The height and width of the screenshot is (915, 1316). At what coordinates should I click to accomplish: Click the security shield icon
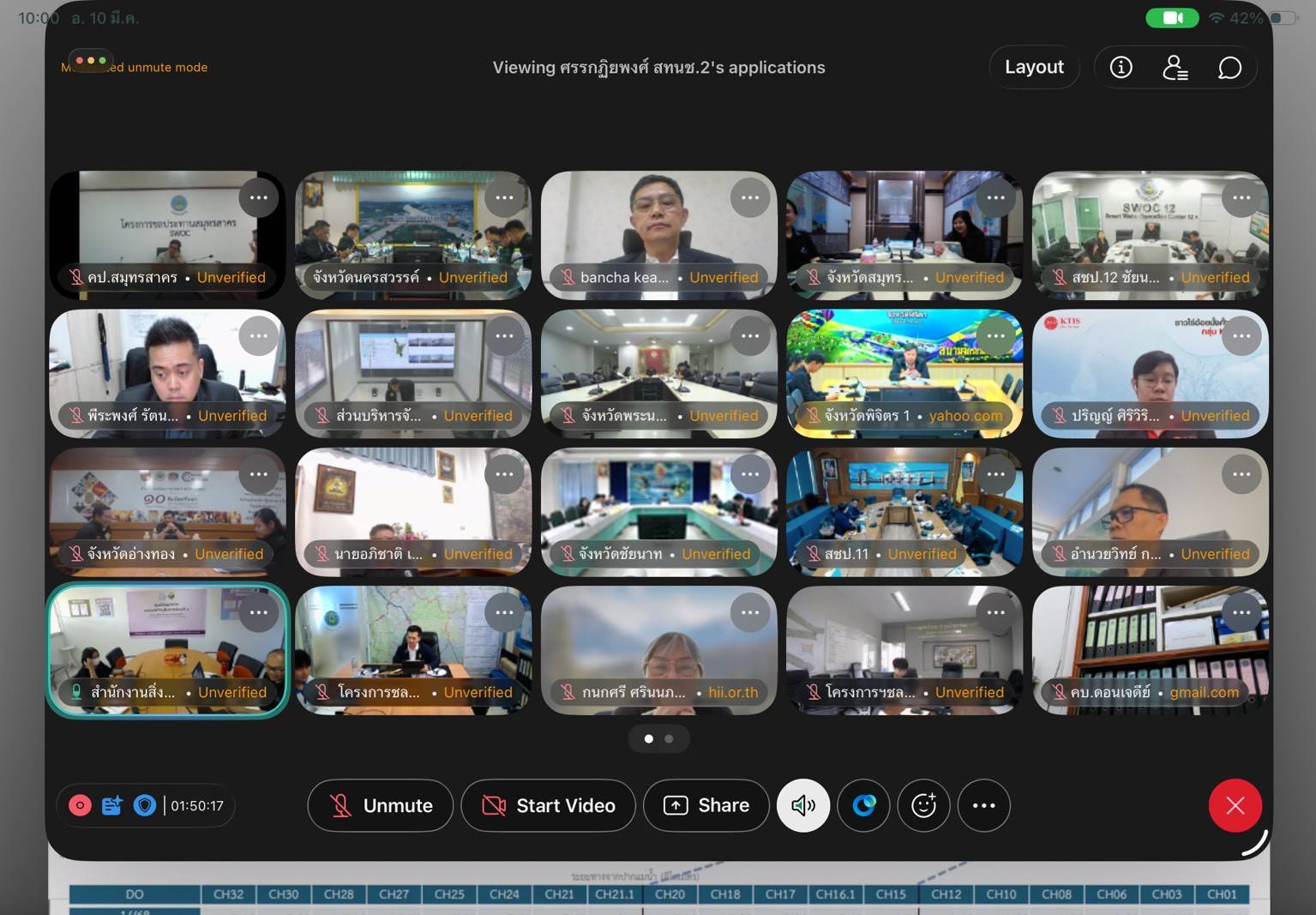144,805
